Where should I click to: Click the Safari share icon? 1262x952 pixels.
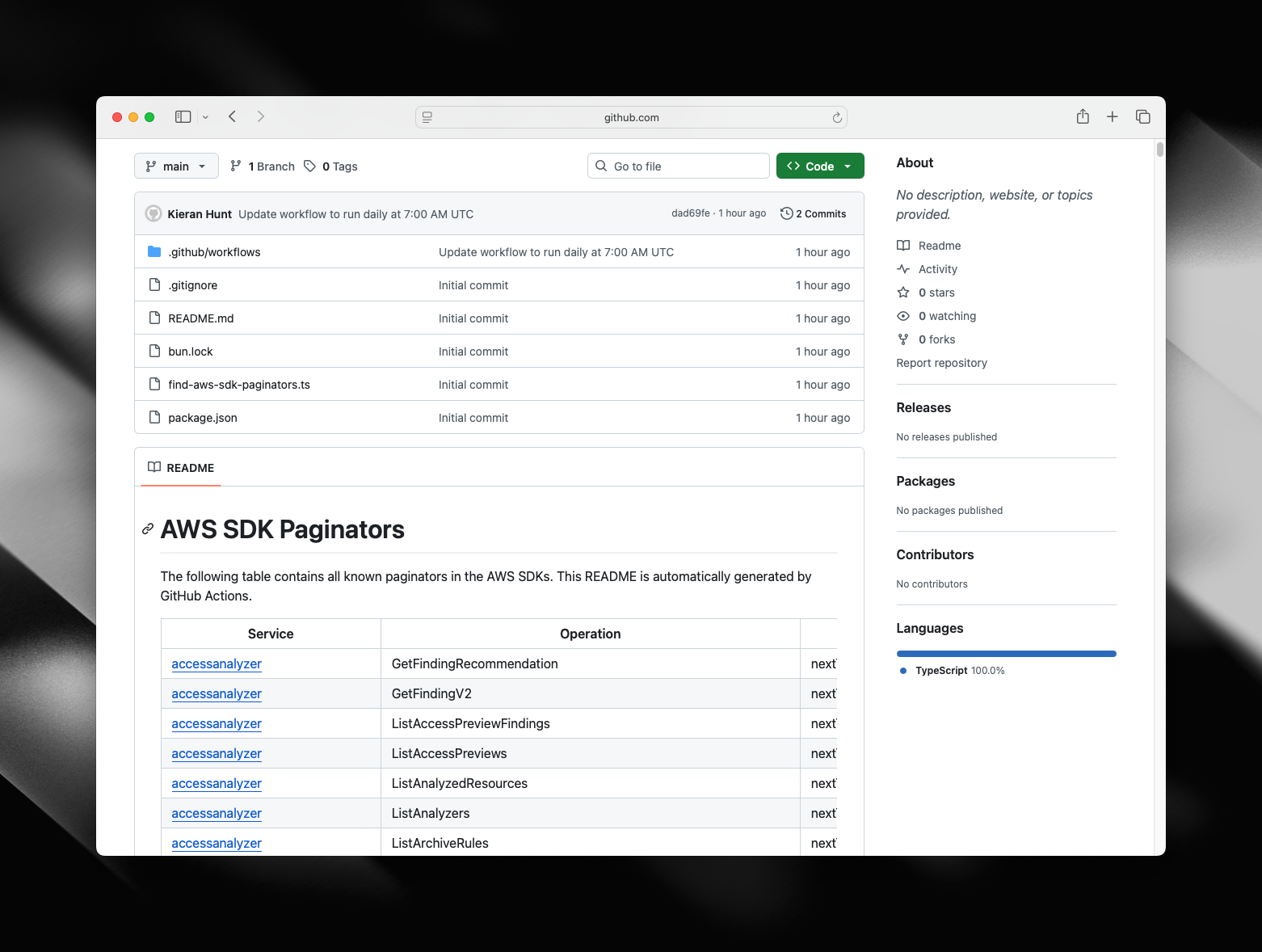[1083, 117]
